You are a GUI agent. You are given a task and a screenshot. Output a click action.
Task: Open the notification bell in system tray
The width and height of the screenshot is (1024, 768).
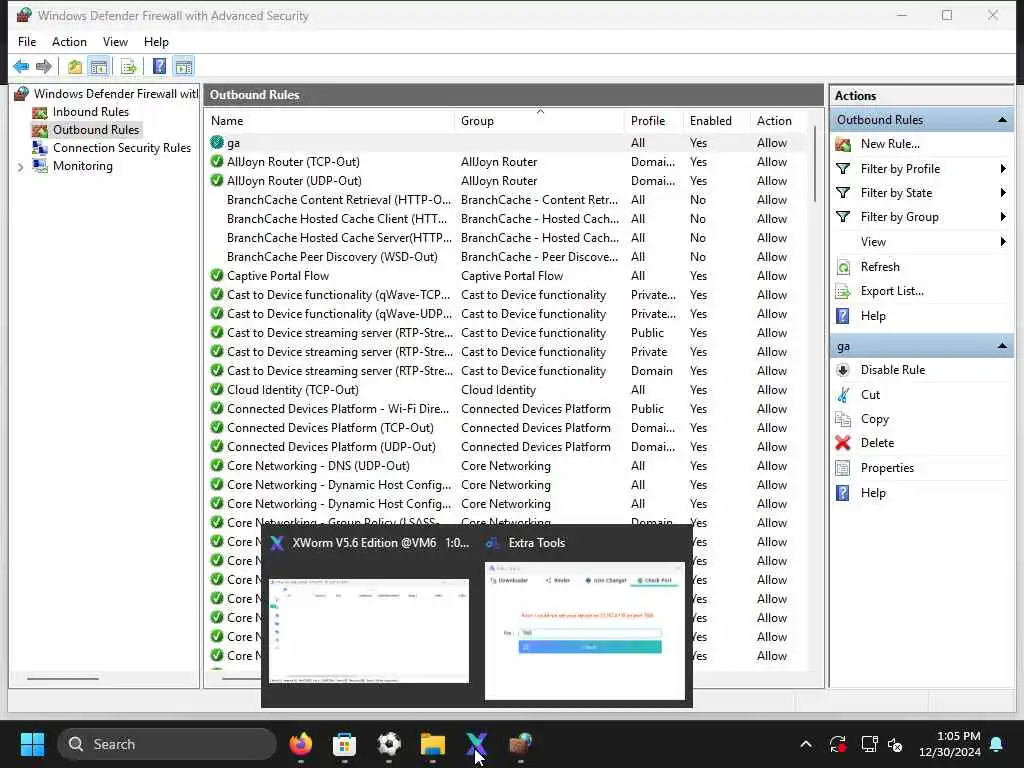(997, 744)
